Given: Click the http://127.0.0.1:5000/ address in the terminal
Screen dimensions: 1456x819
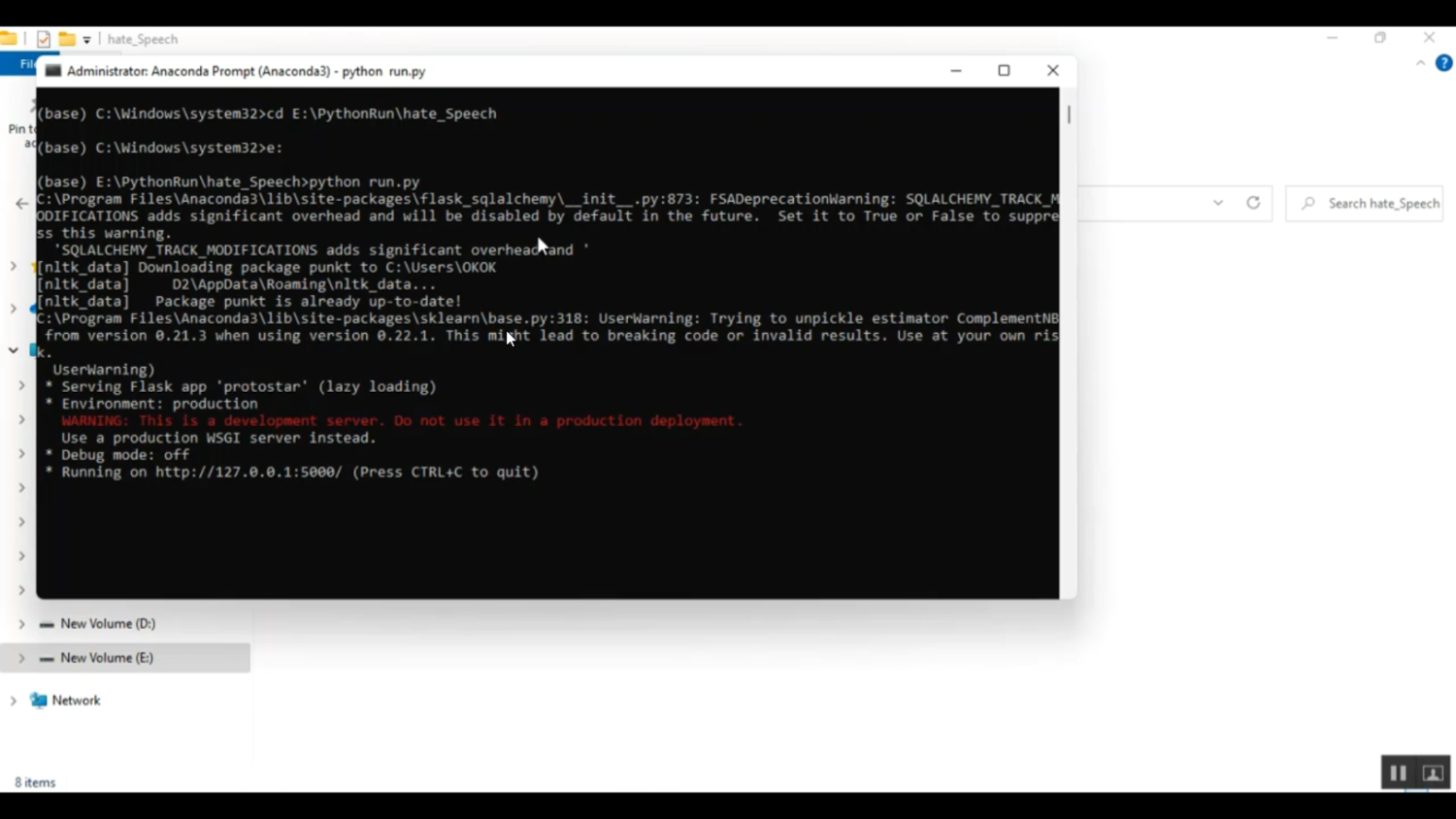Looking at the screenshot, I should [248, 473].
